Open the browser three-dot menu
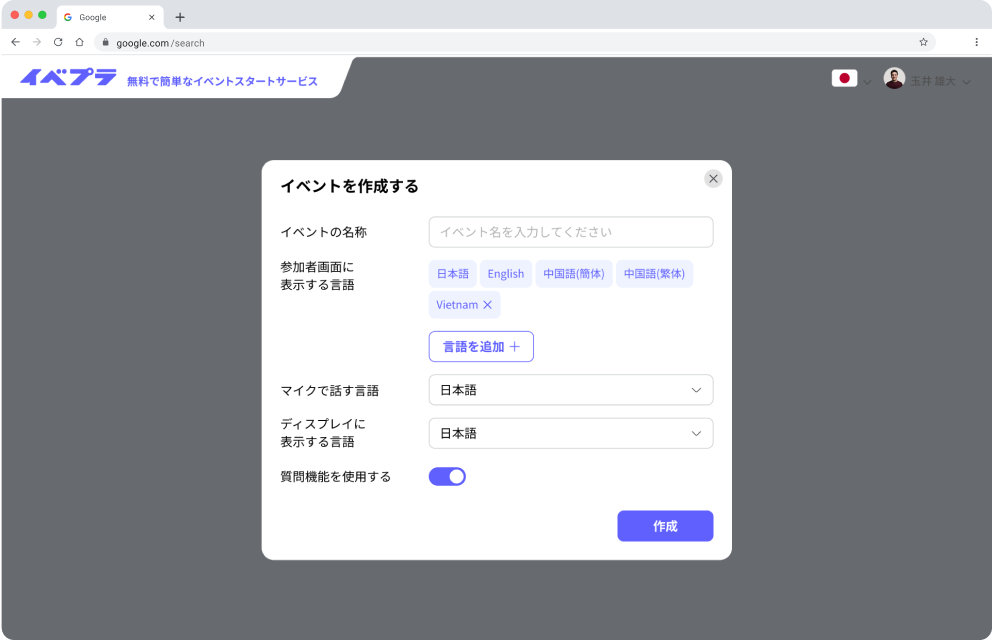 (976, 42)
